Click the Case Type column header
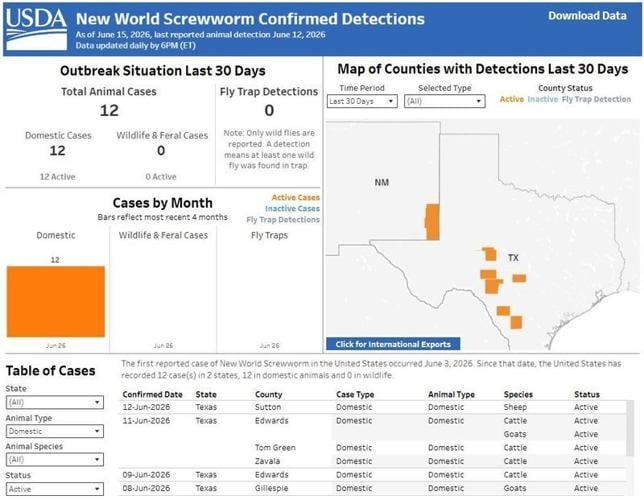The image size is (644, 500). click(x=355, y=394)
